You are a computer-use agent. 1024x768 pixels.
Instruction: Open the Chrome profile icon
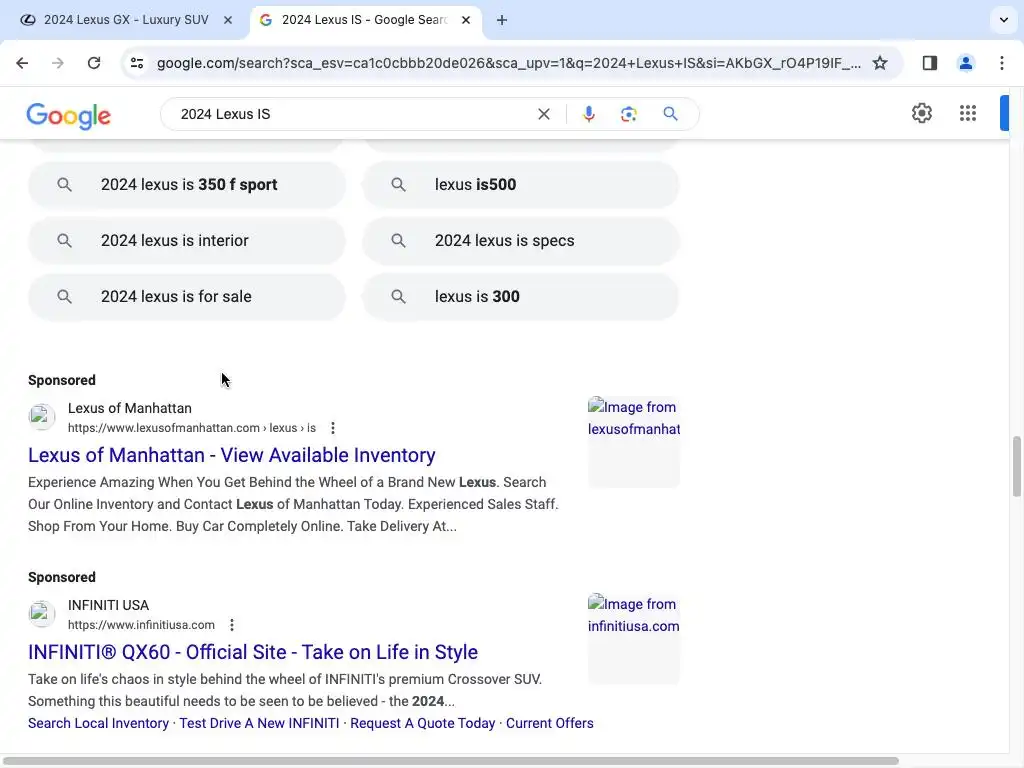click(x=966, y=63)
